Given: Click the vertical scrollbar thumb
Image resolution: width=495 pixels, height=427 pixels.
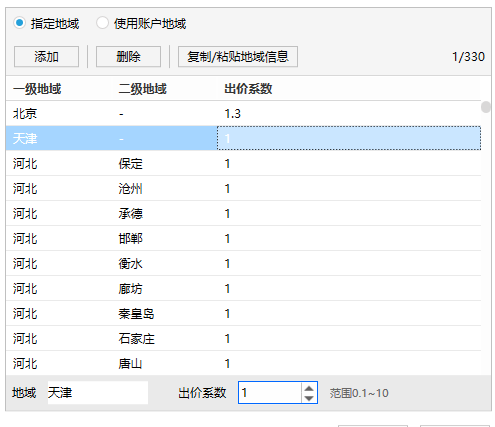Looking at the screenshot, I should (486, 107).
